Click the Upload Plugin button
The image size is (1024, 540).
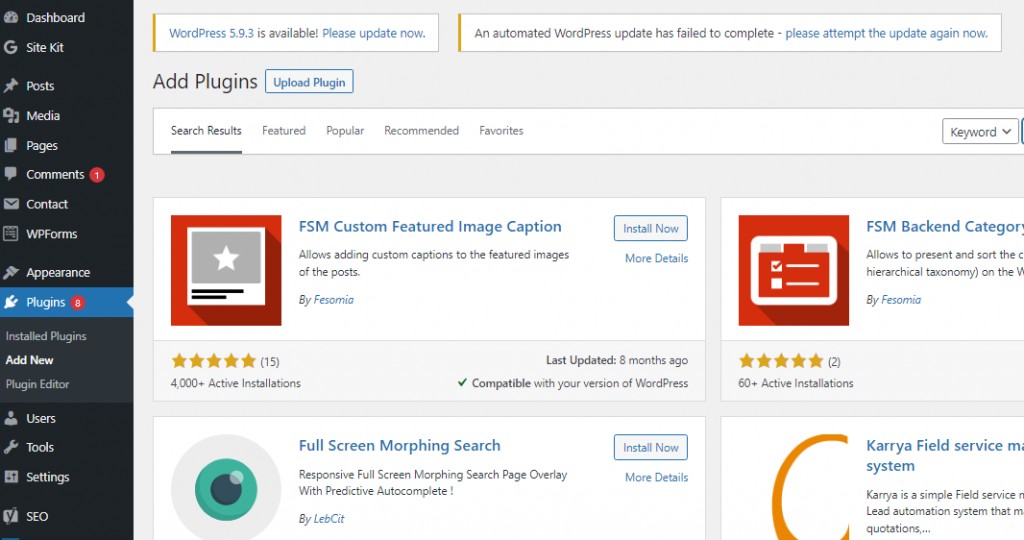309,82
